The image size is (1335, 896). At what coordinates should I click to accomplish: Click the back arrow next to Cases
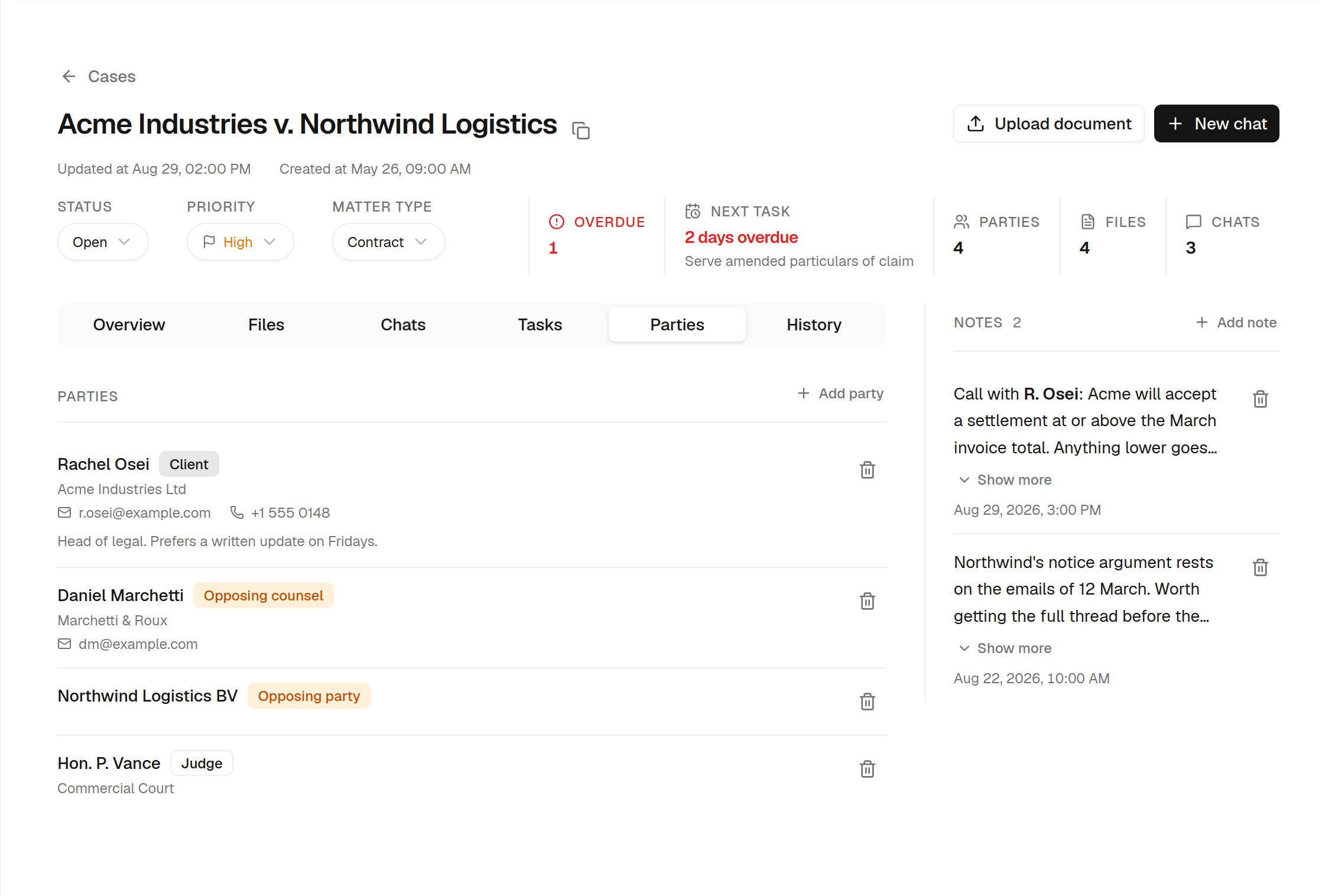pyautogui.click(x=69, y=76)
